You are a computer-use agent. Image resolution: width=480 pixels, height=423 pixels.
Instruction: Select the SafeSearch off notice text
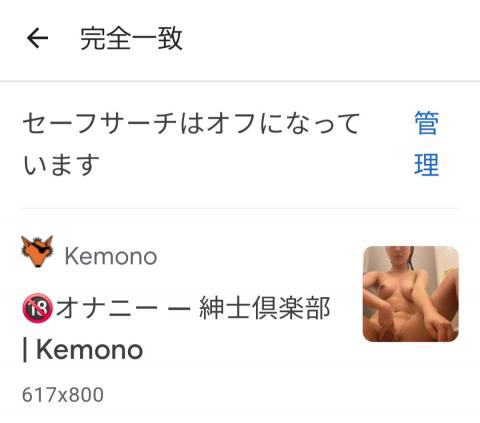tap(191, 144)
